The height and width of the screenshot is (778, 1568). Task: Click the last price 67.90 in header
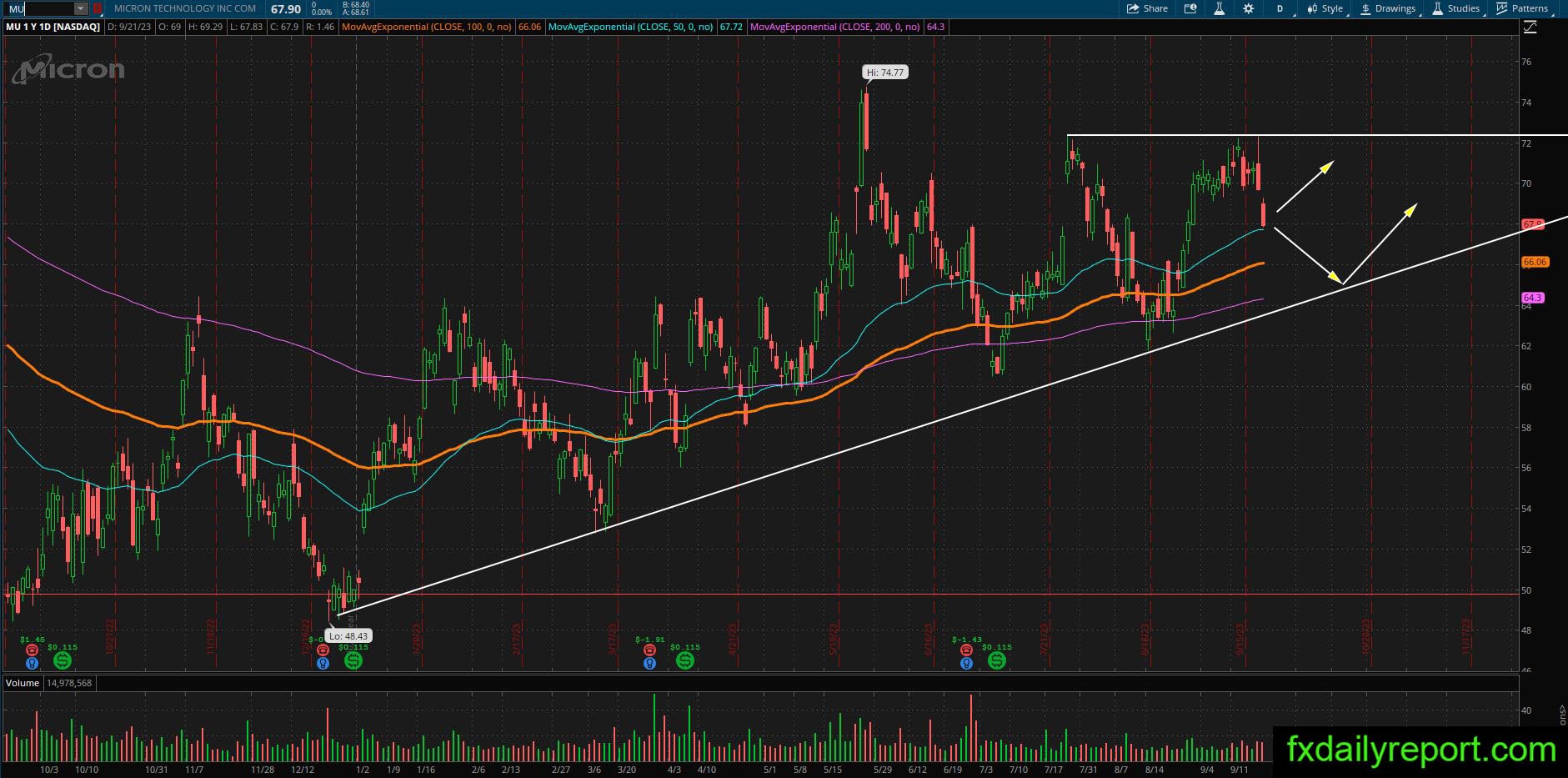286,9
